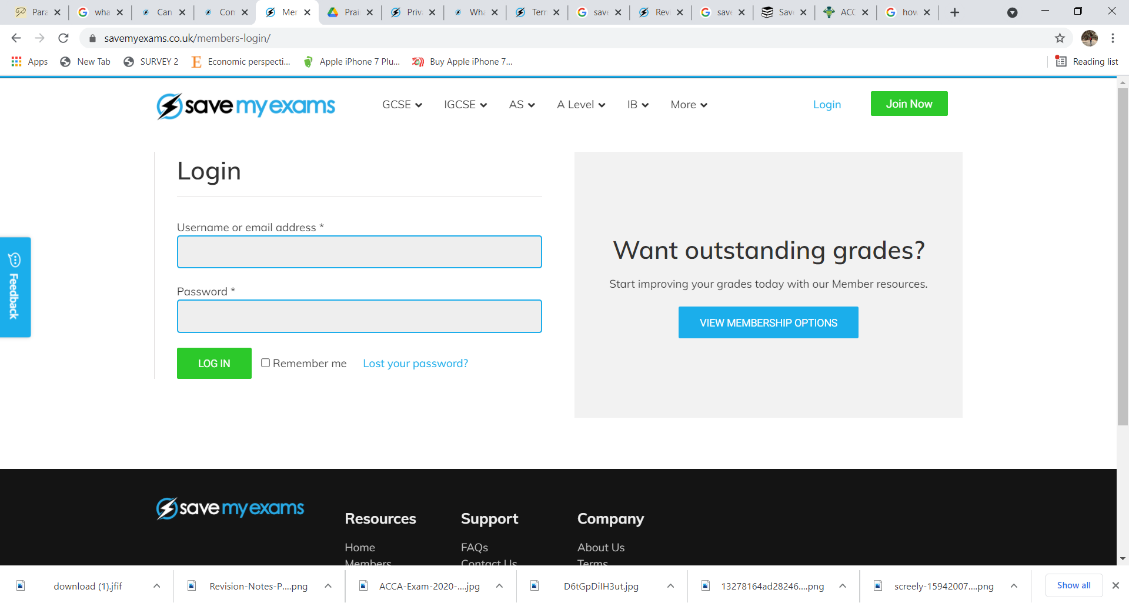Click the browser address bar URL
The width and height of the screenshot is (1129, 606).
tap(187, 38)
